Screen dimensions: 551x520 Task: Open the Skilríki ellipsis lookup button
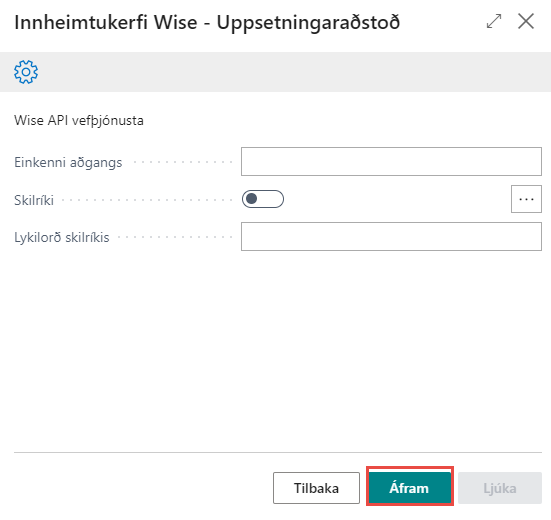point(526,199)
